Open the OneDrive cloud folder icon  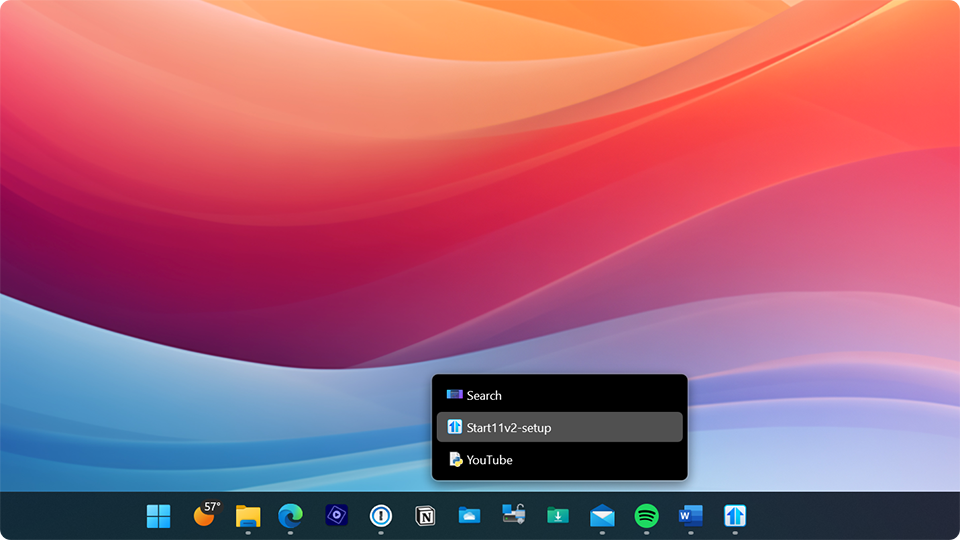(469, 516)
